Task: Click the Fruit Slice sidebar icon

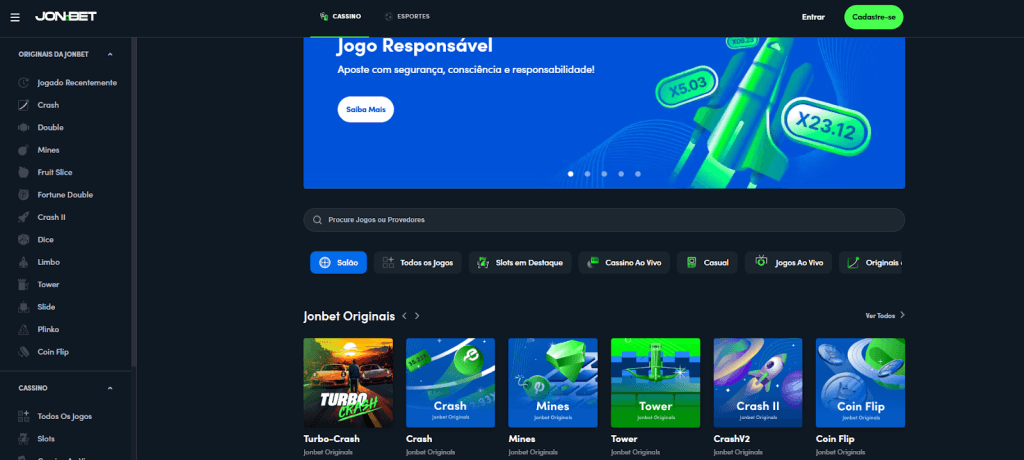Action: pyautogui.click(x=24, y=172)
